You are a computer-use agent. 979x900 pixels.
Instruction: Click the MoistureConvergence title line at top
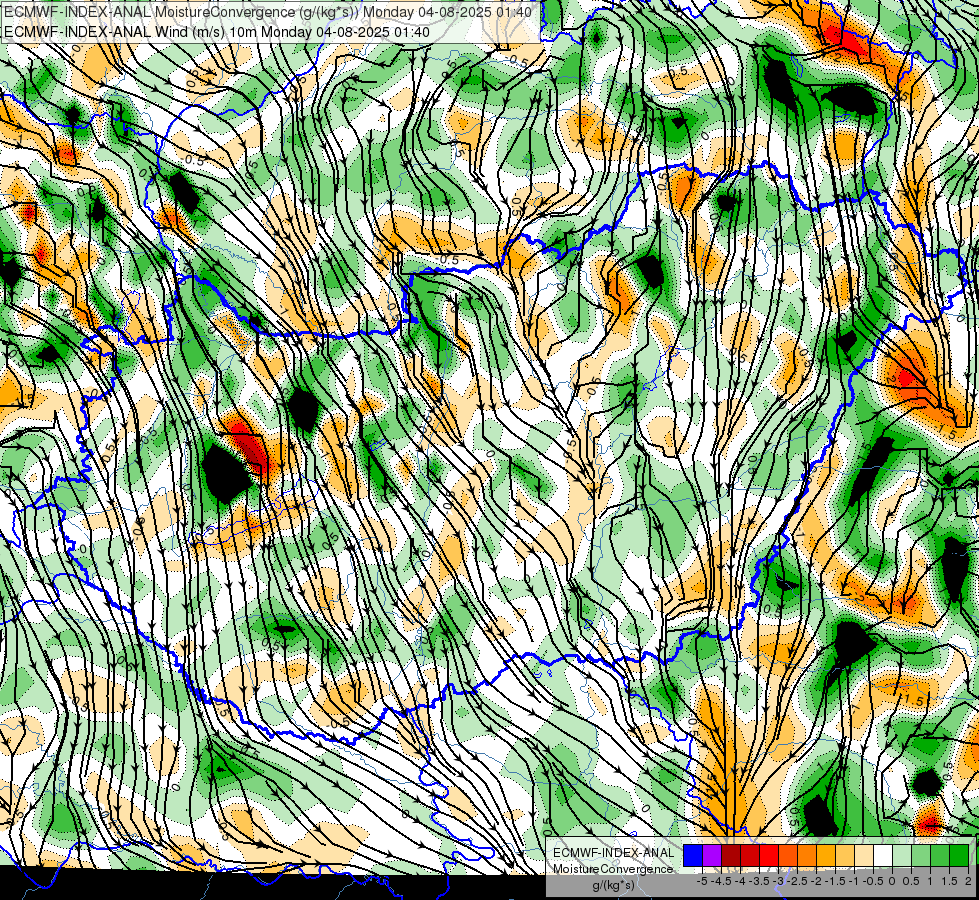(x=268, y=12)
